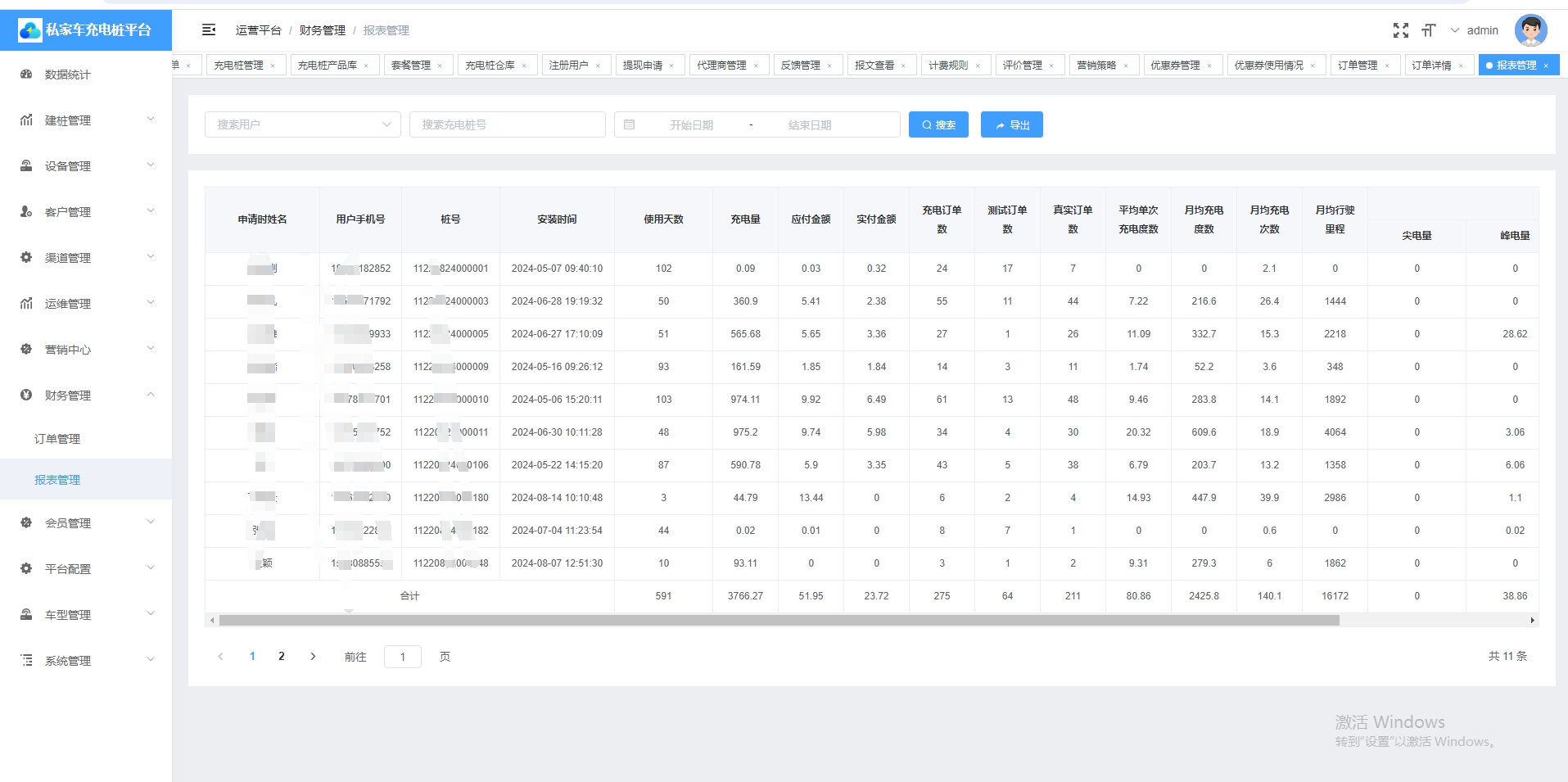Click the 系统管理 list icon
This screenshot has width=1568, height=782.
(26, 661)
